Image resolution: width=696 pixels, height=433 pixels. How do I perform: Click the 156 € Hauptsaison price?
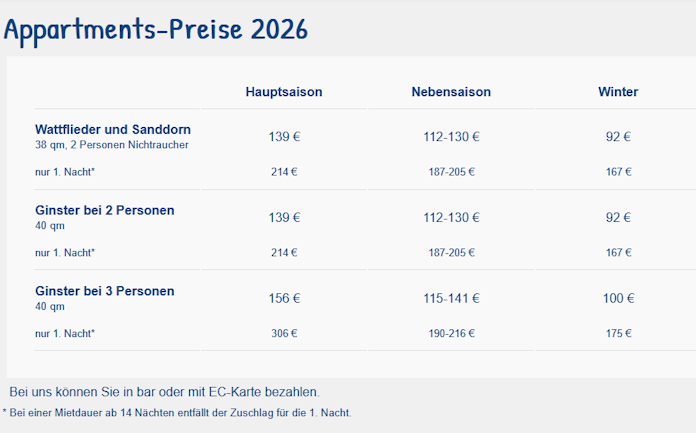pos(284,298)
